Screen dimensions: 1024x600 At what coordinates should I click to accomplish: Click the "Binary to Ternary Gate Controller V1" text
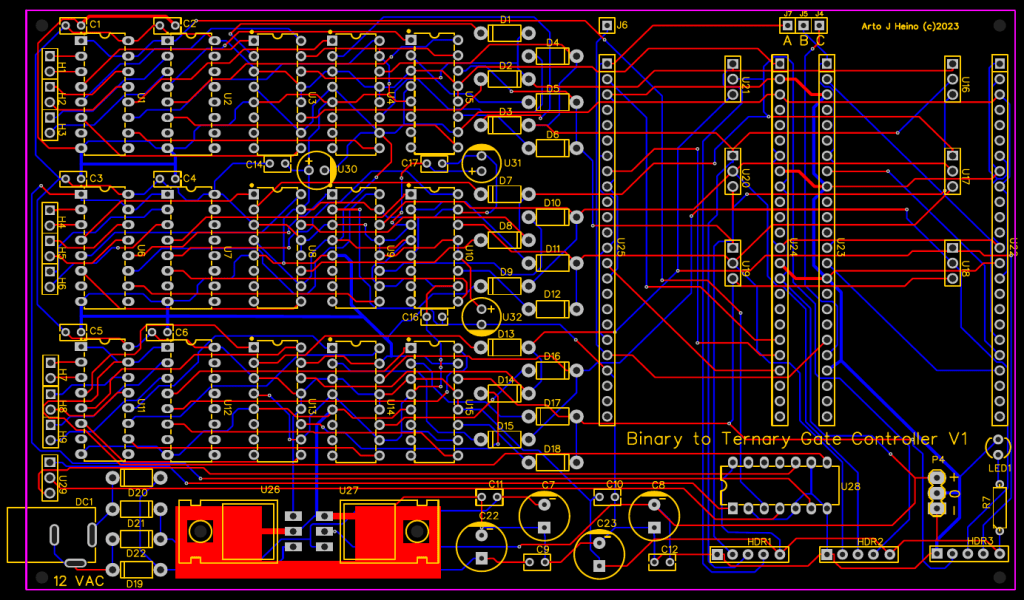coord(797,439)
